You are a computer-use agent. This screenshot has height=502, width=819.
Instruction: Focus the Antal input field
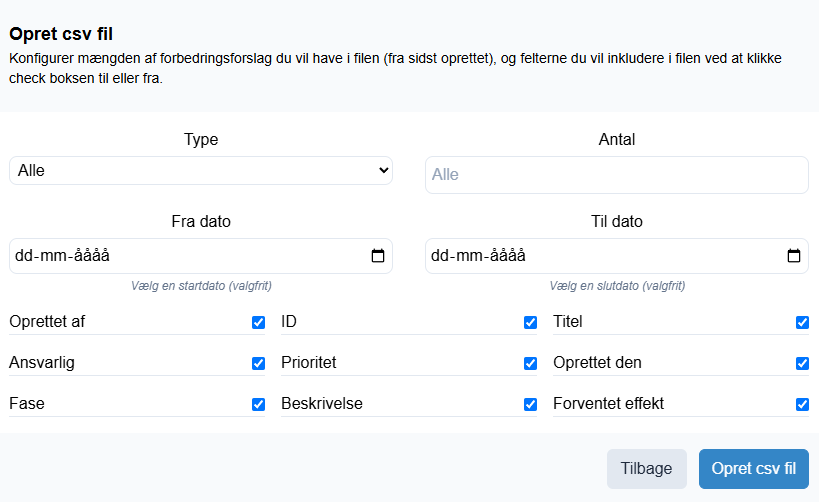point(617,174)
